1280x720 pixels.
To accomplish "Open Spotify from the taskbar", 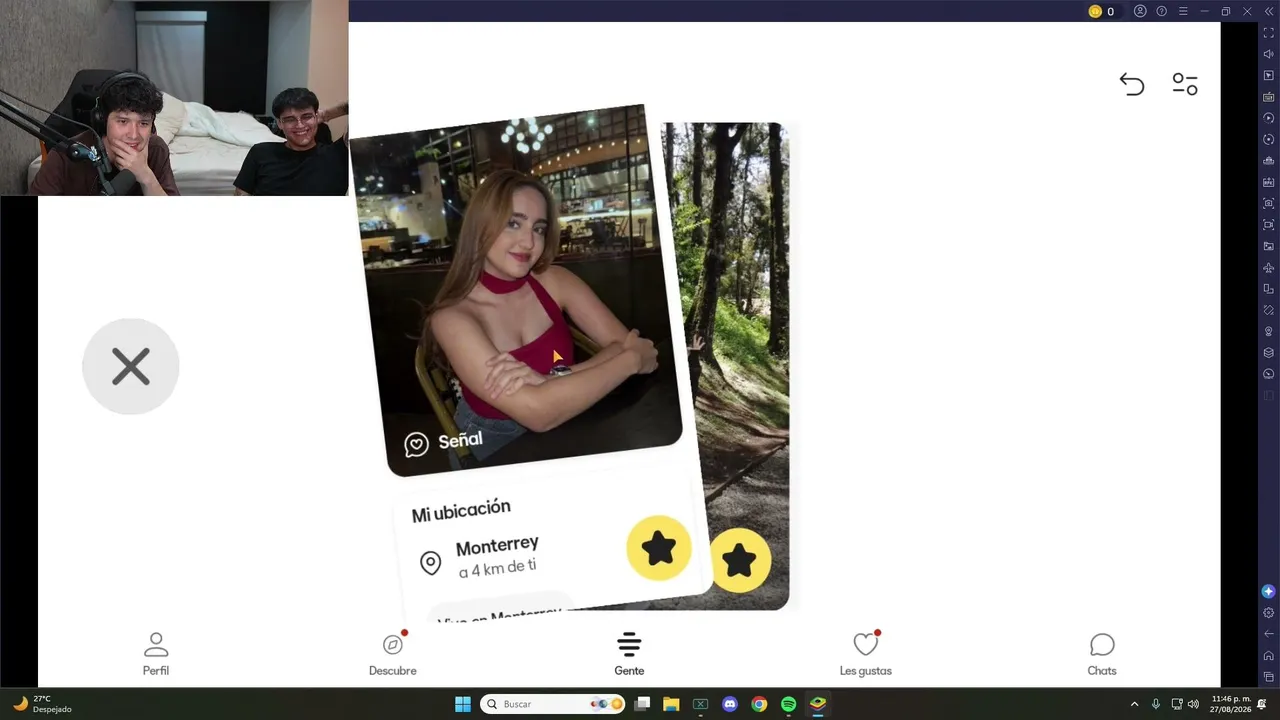I will pyautogui.click(x=788, y=704).
